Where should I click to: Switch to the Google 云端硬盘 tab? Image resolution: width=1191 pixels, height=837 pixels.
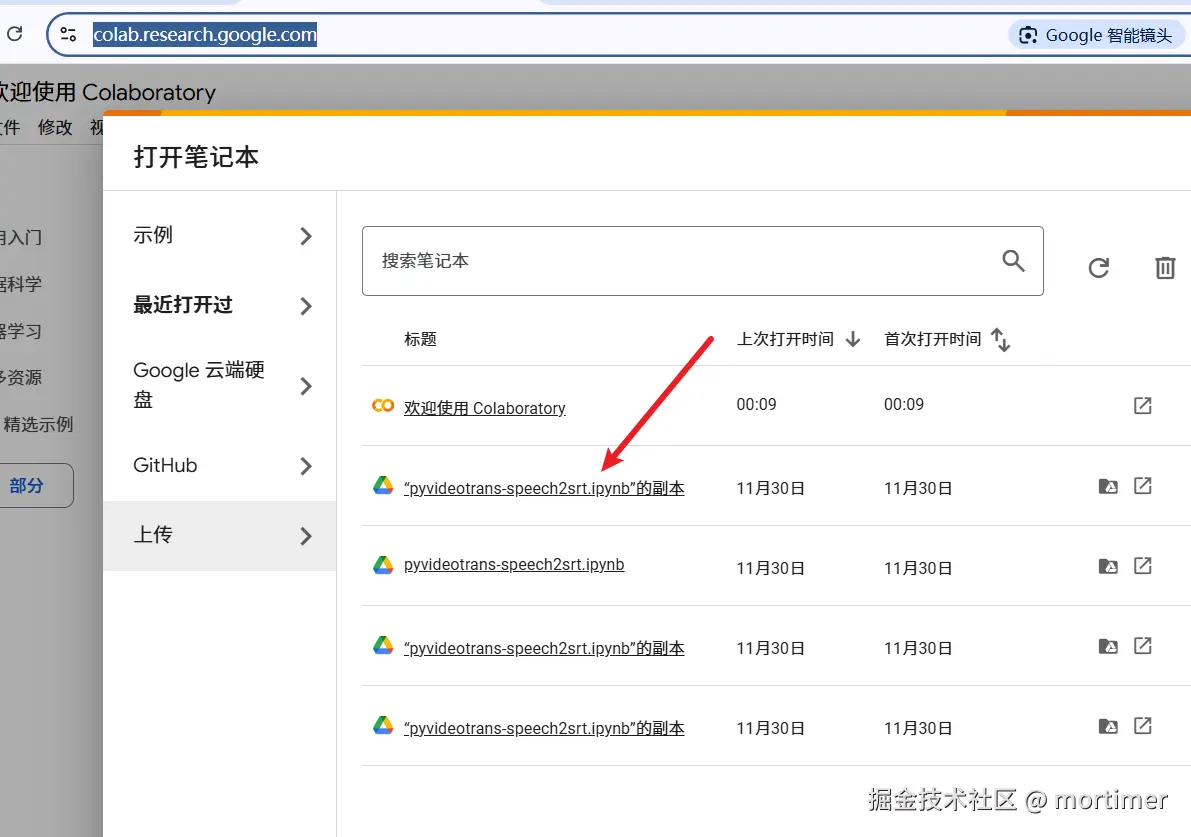click(220, 385)
